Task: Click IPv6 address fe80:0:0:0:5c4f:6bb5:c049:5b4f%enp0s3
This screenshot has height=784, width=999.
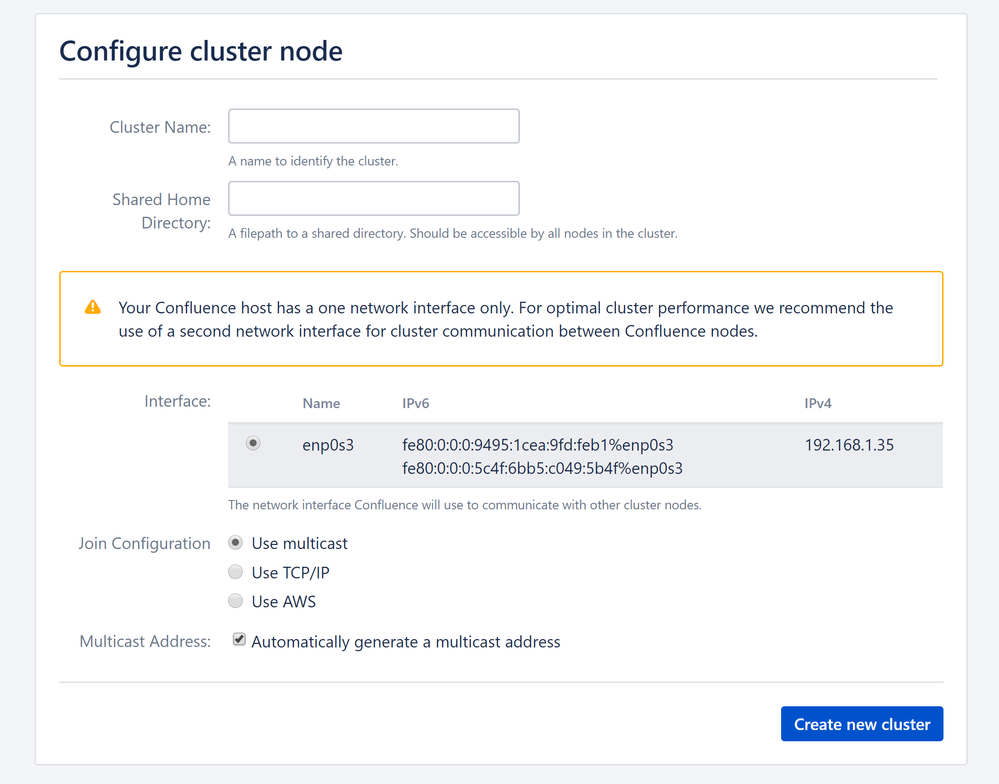Action: (542, 469)
